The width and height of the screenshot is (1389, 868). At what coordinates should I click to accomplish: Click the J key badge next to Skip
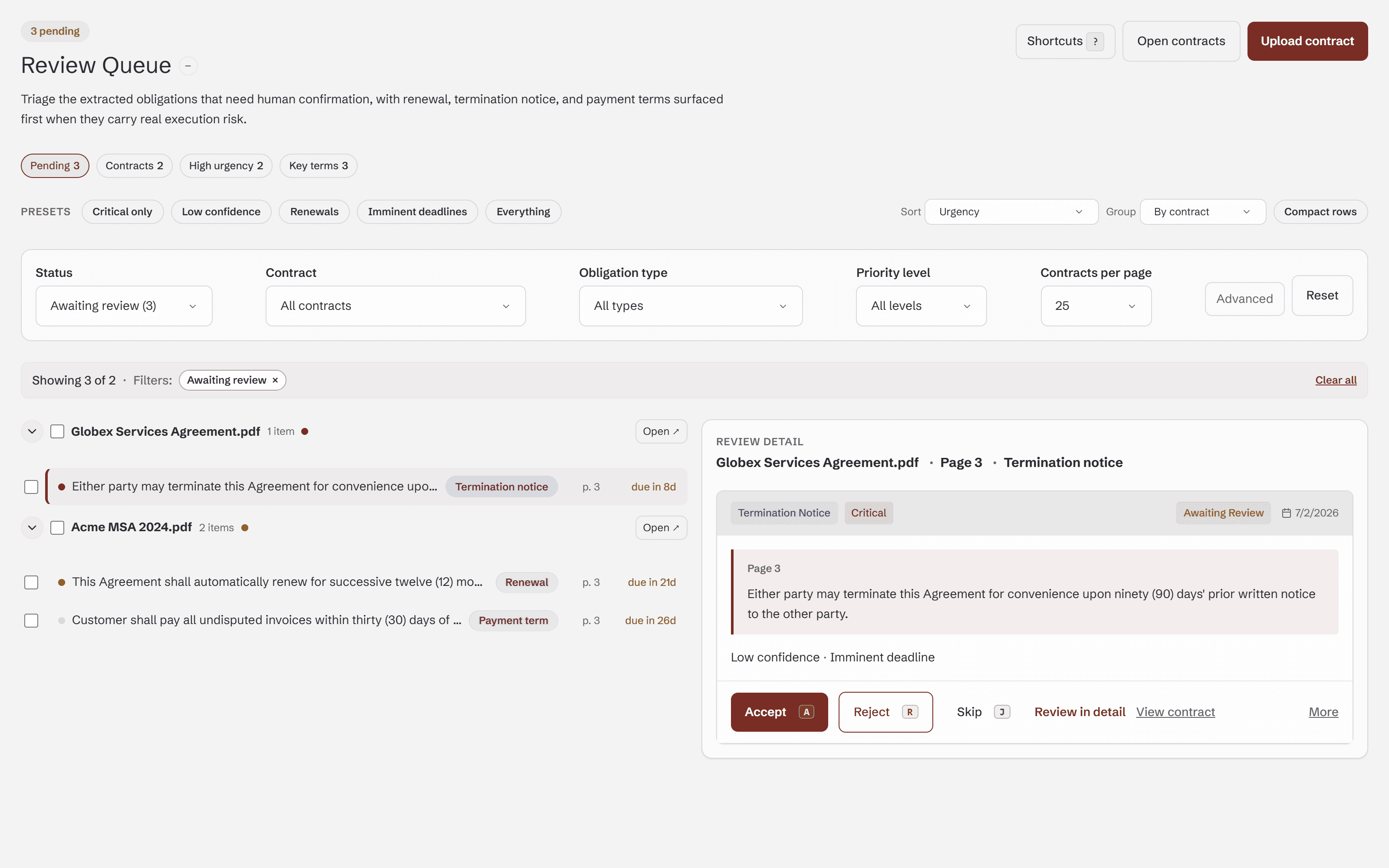1002,712
